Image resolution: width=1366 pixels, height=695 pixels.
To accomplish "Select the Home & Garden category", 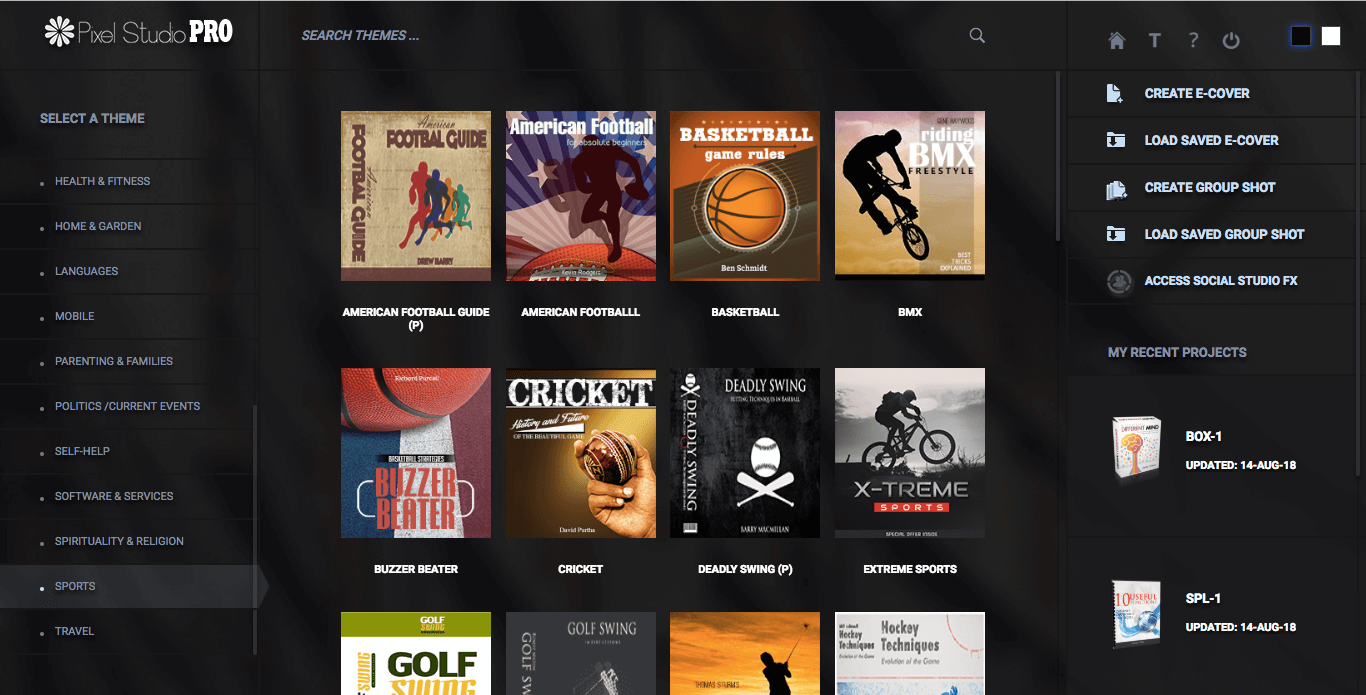I will (x=98, y=226).
